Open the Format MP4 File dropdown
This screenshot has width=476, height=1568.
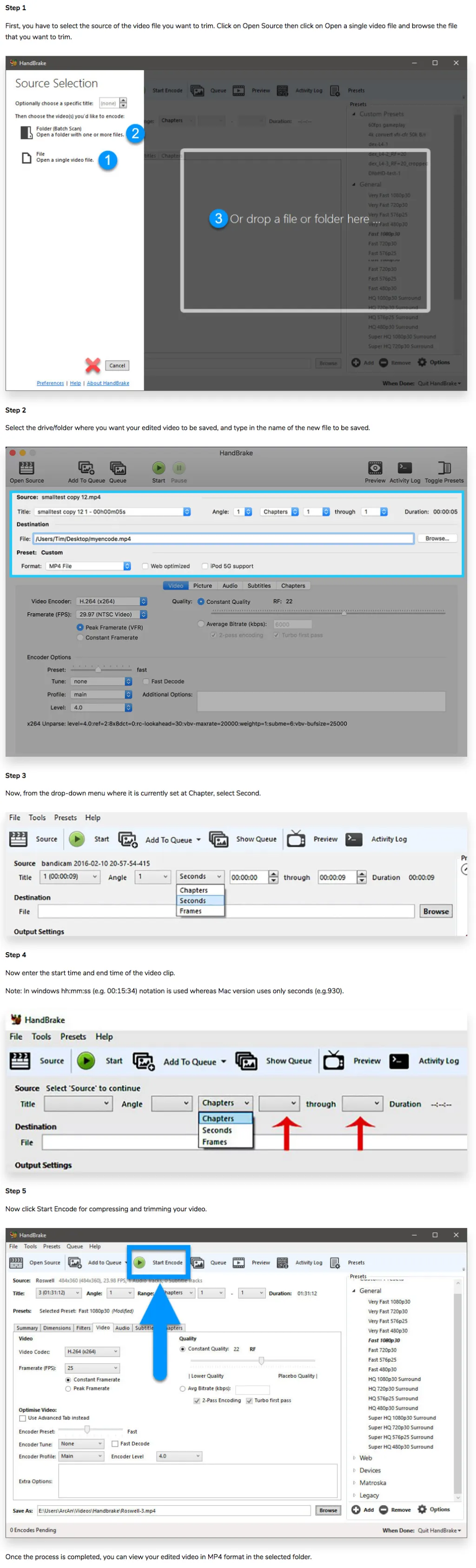point(89,566)
